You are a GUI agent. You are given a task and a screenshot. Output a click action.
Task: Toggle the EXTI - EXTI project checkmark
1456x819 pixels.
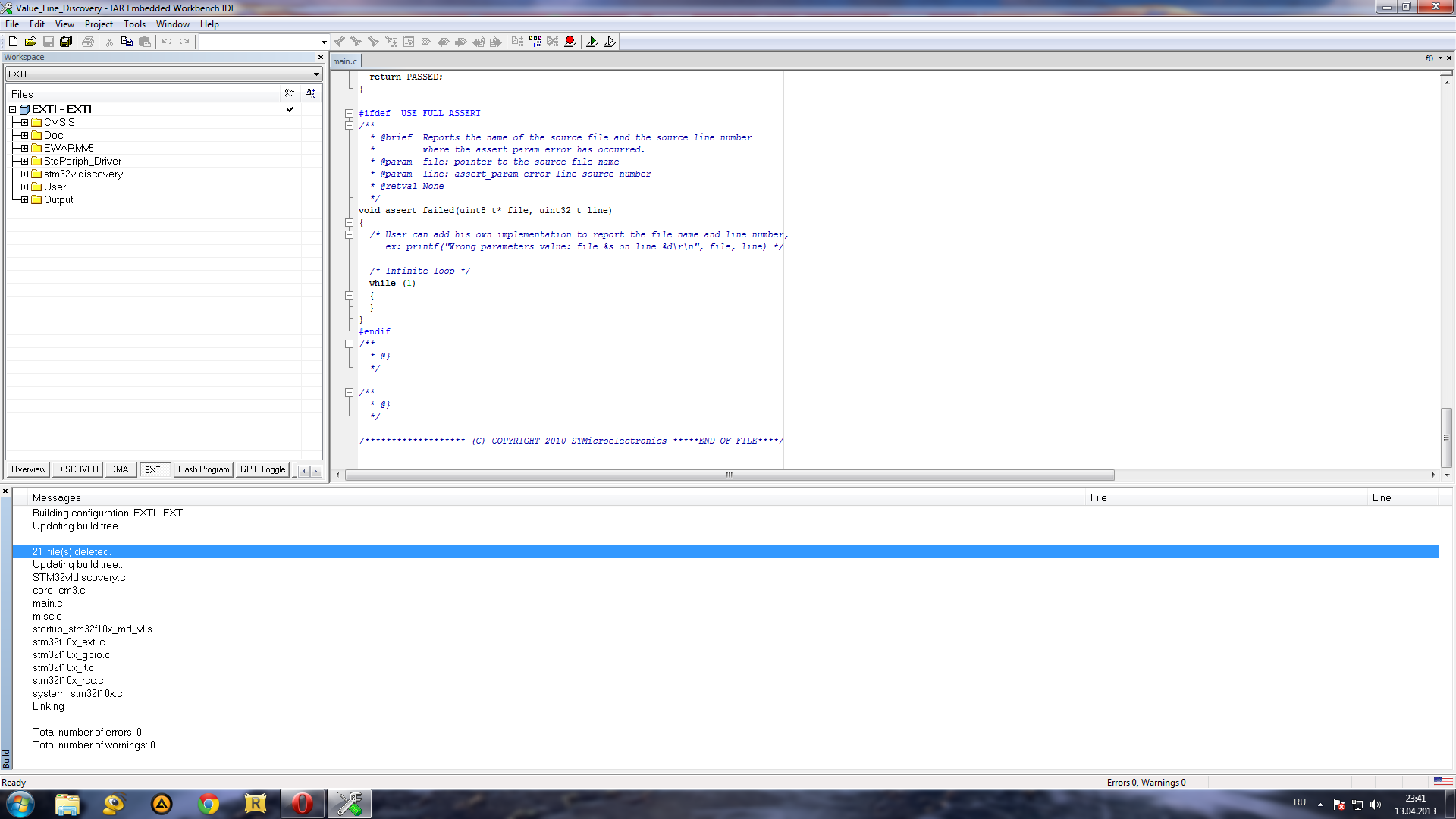[x=290, y=109]
